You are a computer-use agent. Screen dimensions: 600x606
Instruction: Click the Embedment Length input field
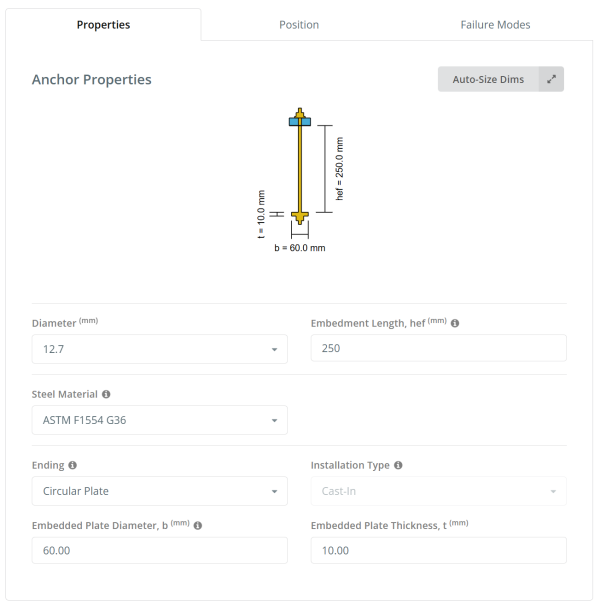pyautogui.click(x=438, y=348)
